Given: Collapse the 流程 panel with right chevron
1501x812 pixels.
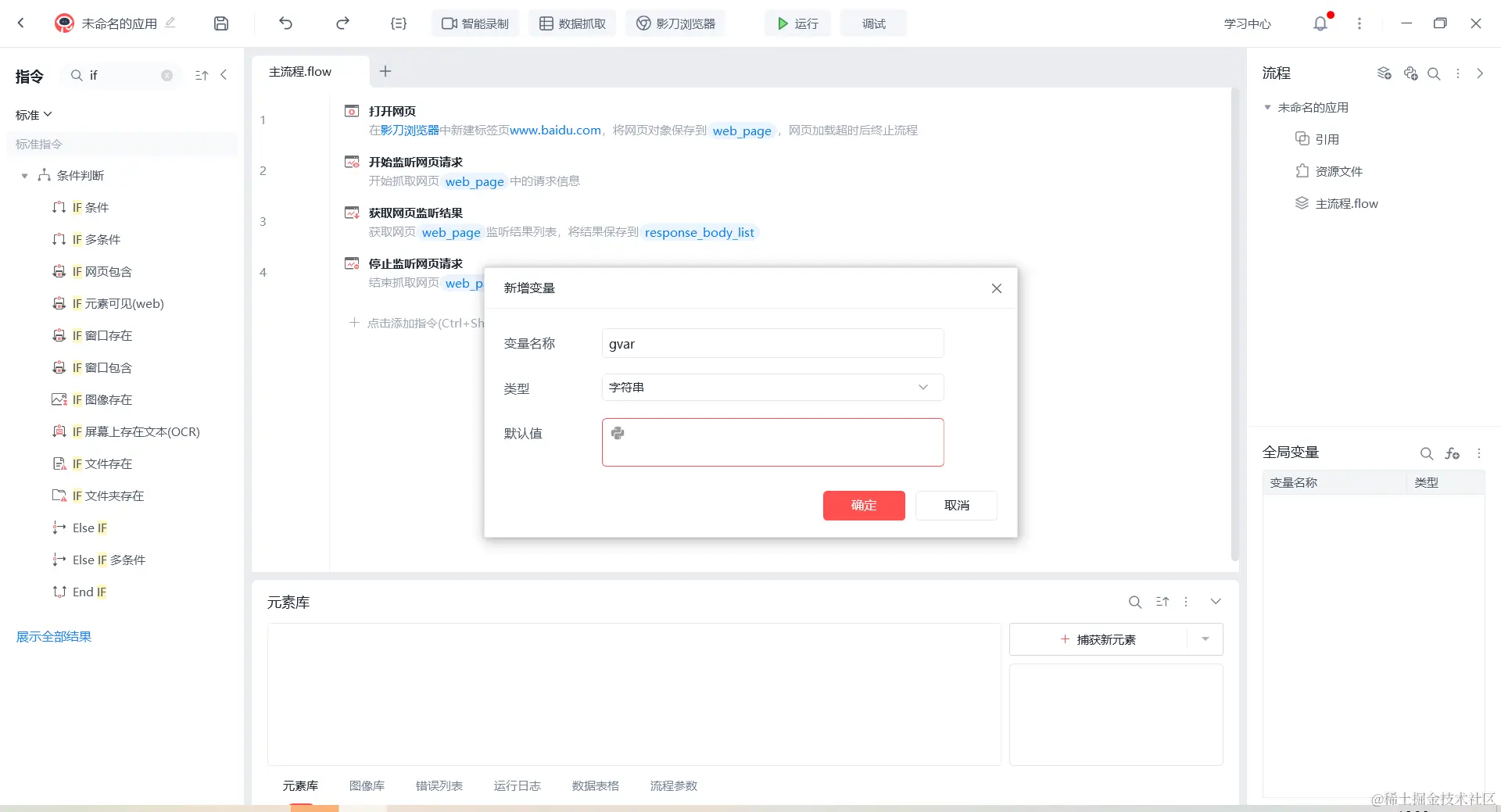Looking at the screenshot, I should pos(1480,73).
